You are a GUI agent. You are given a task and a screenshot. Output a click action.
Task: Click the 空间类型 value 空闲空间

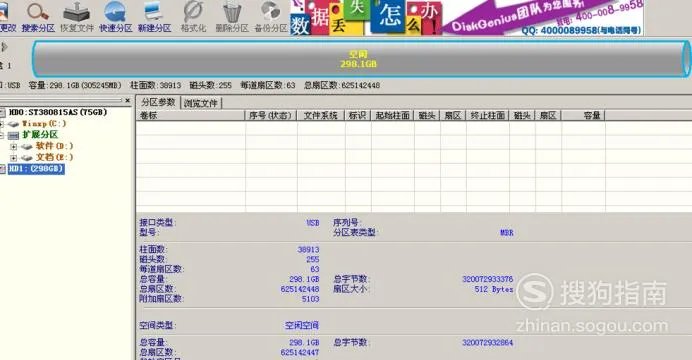(302, 326)
